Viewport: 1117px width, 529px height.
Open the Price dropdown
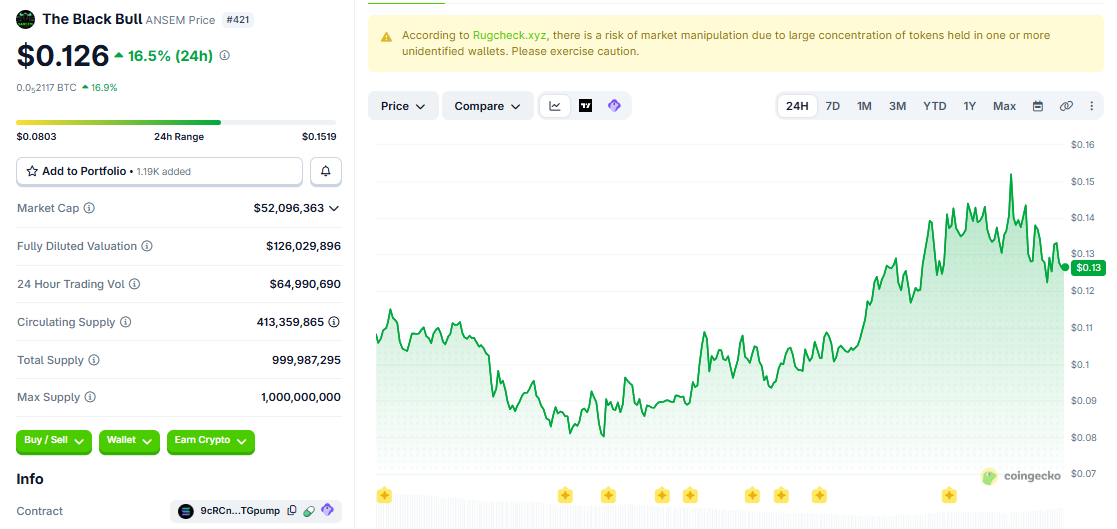(x=403, y=106)
